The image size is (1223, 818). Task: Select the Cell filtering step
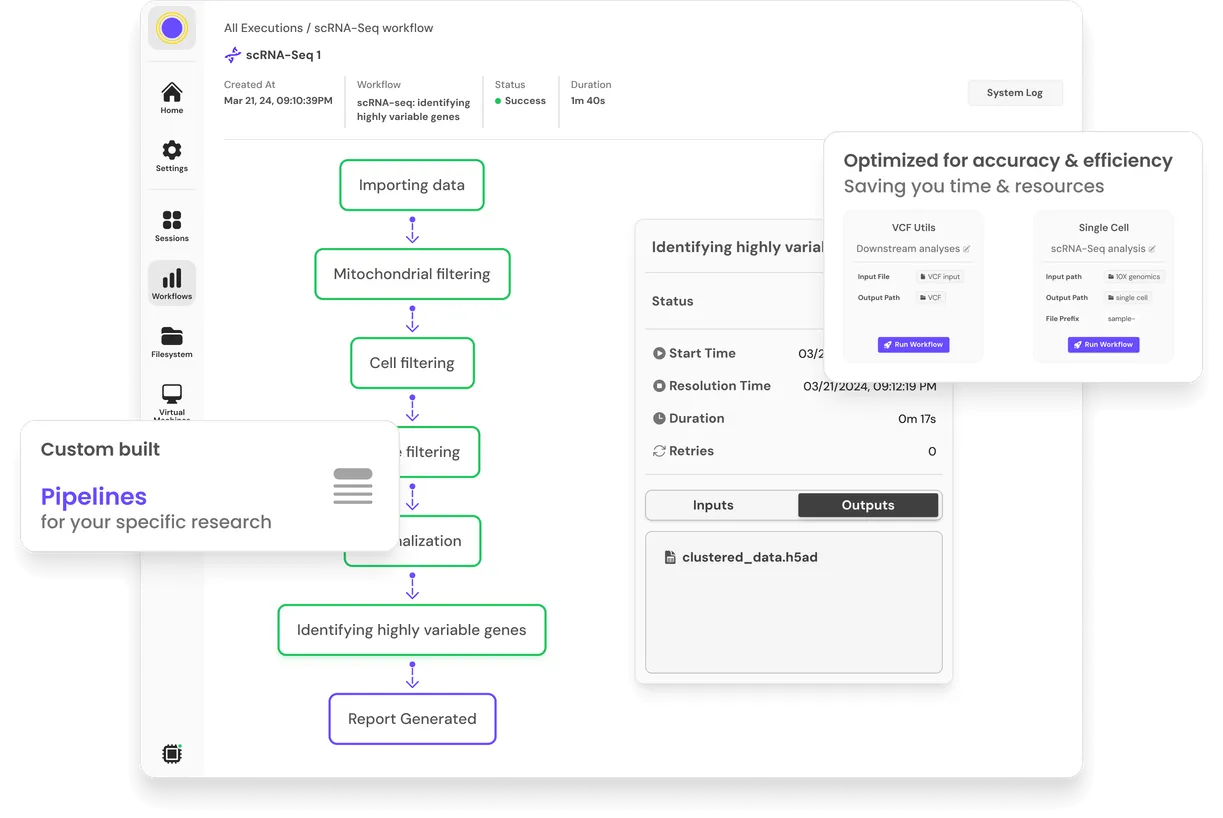pyautogui.click(x=412, y=363)
